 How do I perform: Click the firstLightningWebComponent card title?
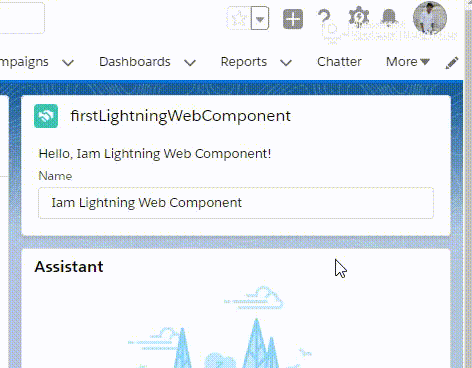pyautogui.click(x=180, y=116)
